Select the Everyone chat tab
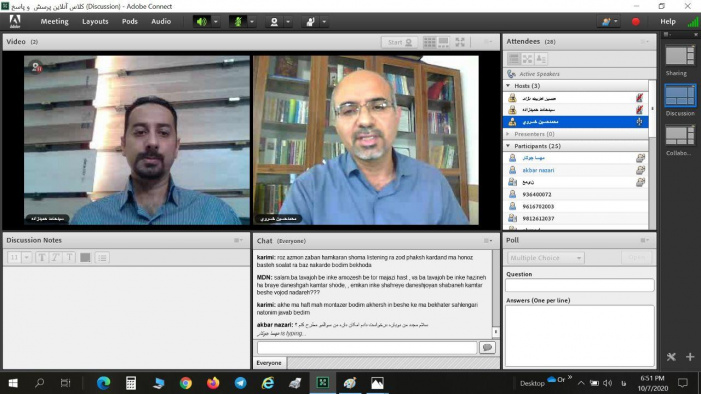 (269, 363)
